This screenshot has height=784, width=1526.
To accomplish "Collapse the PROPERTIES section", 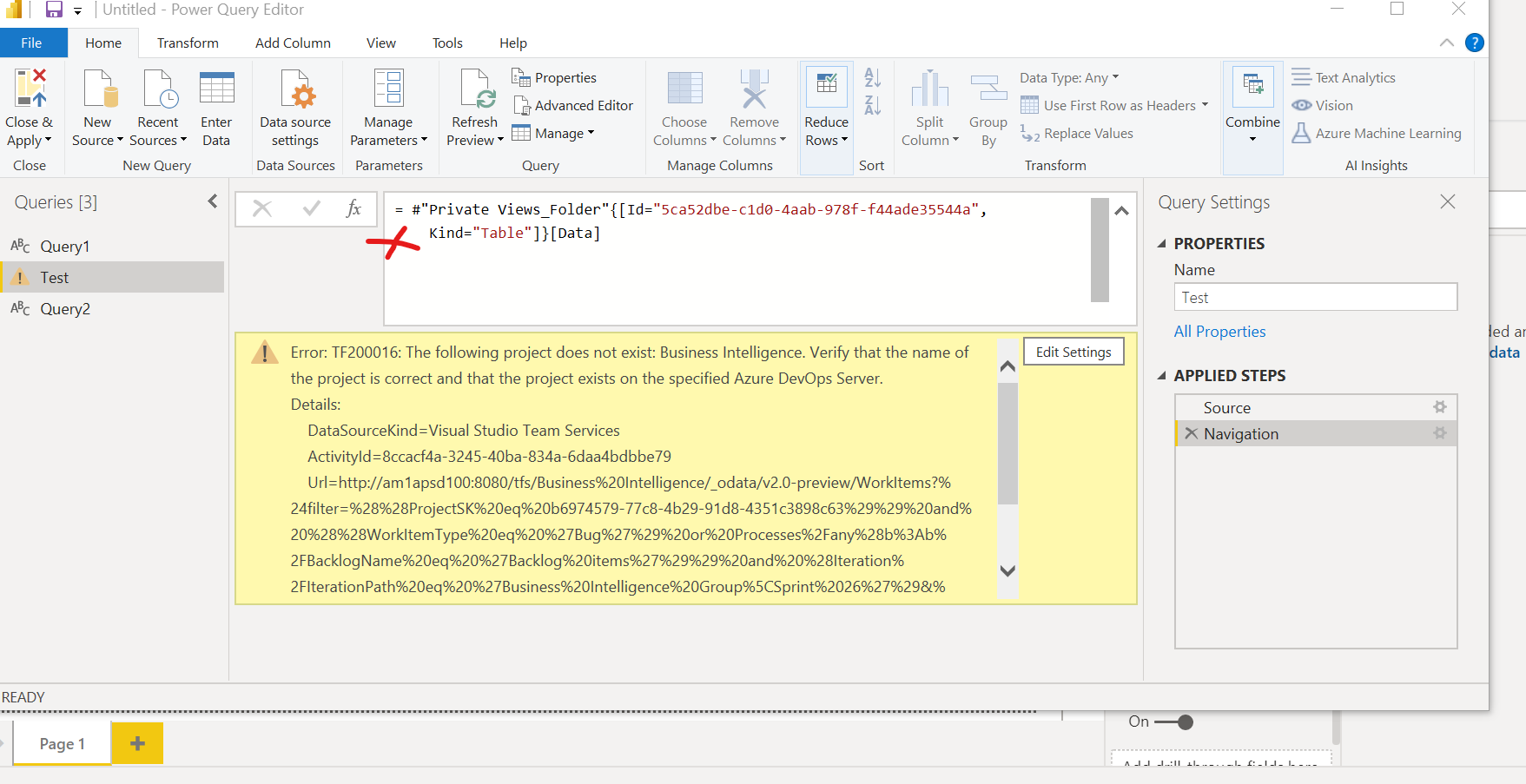I will (x=1161, y=244).
